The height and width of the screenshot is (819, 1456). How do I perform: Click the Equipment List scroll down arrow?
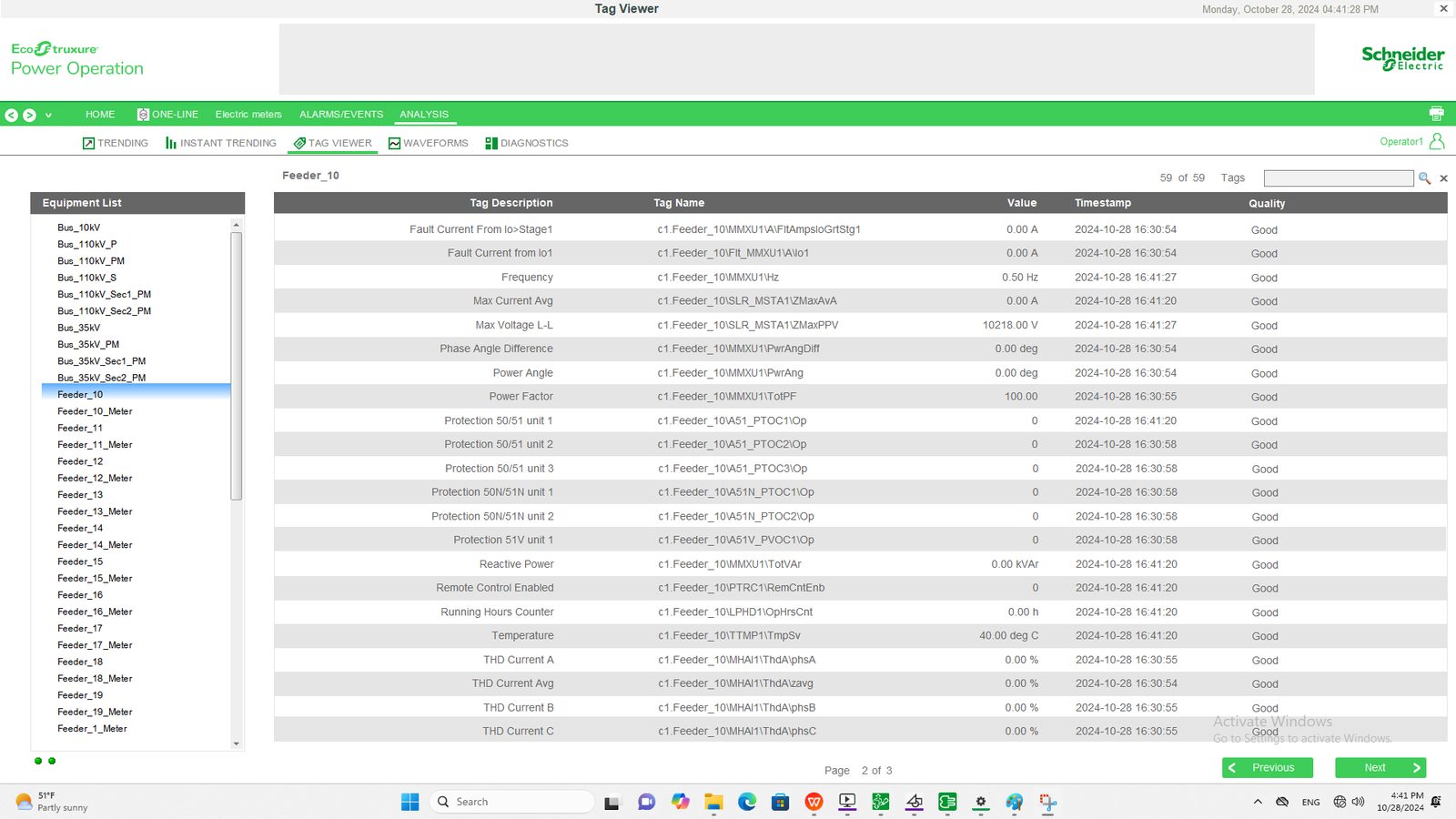click(x=237, y=743)
